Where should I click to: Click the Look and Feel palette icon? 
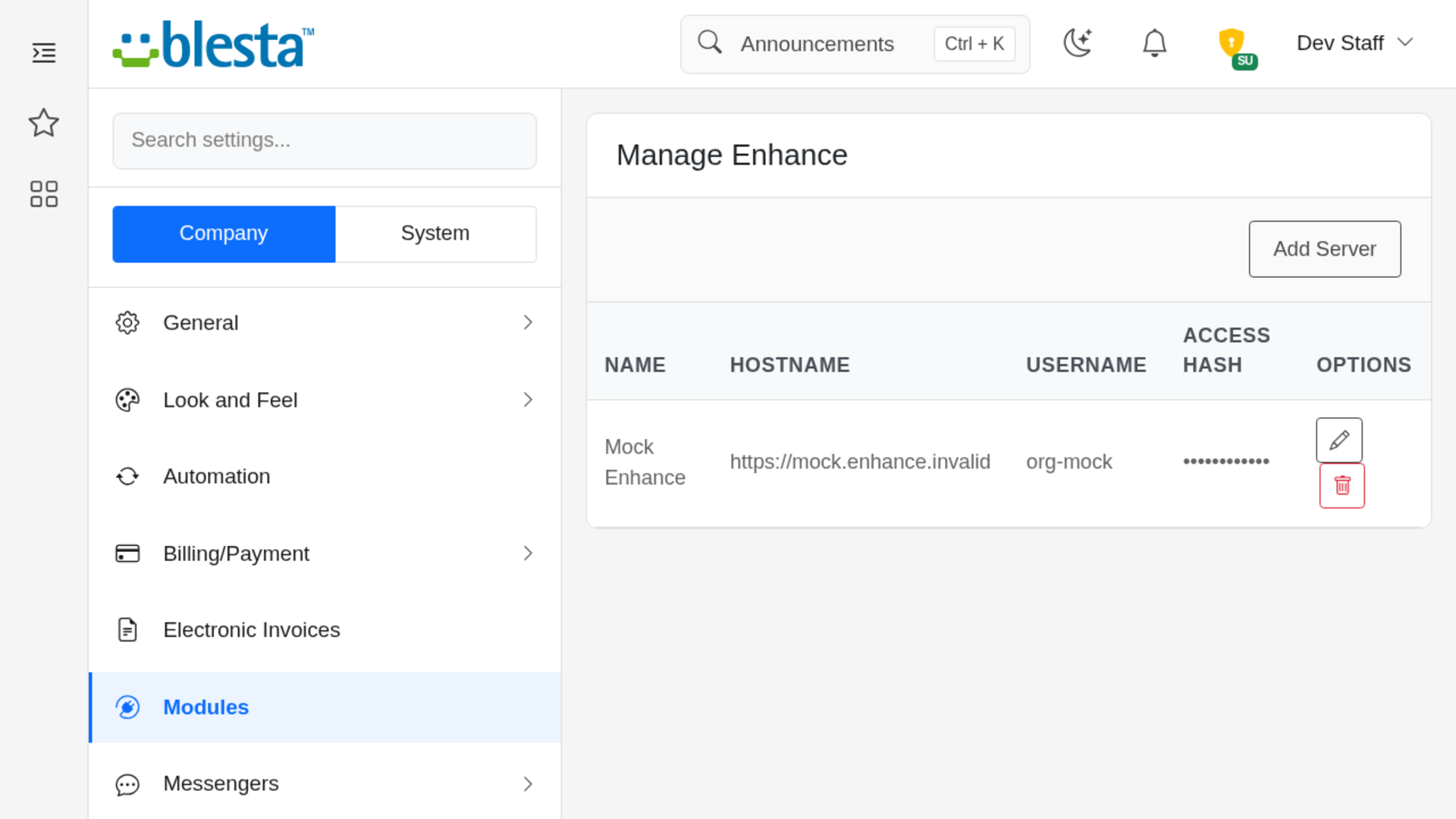pyautogui.click(x=127, y=400)
